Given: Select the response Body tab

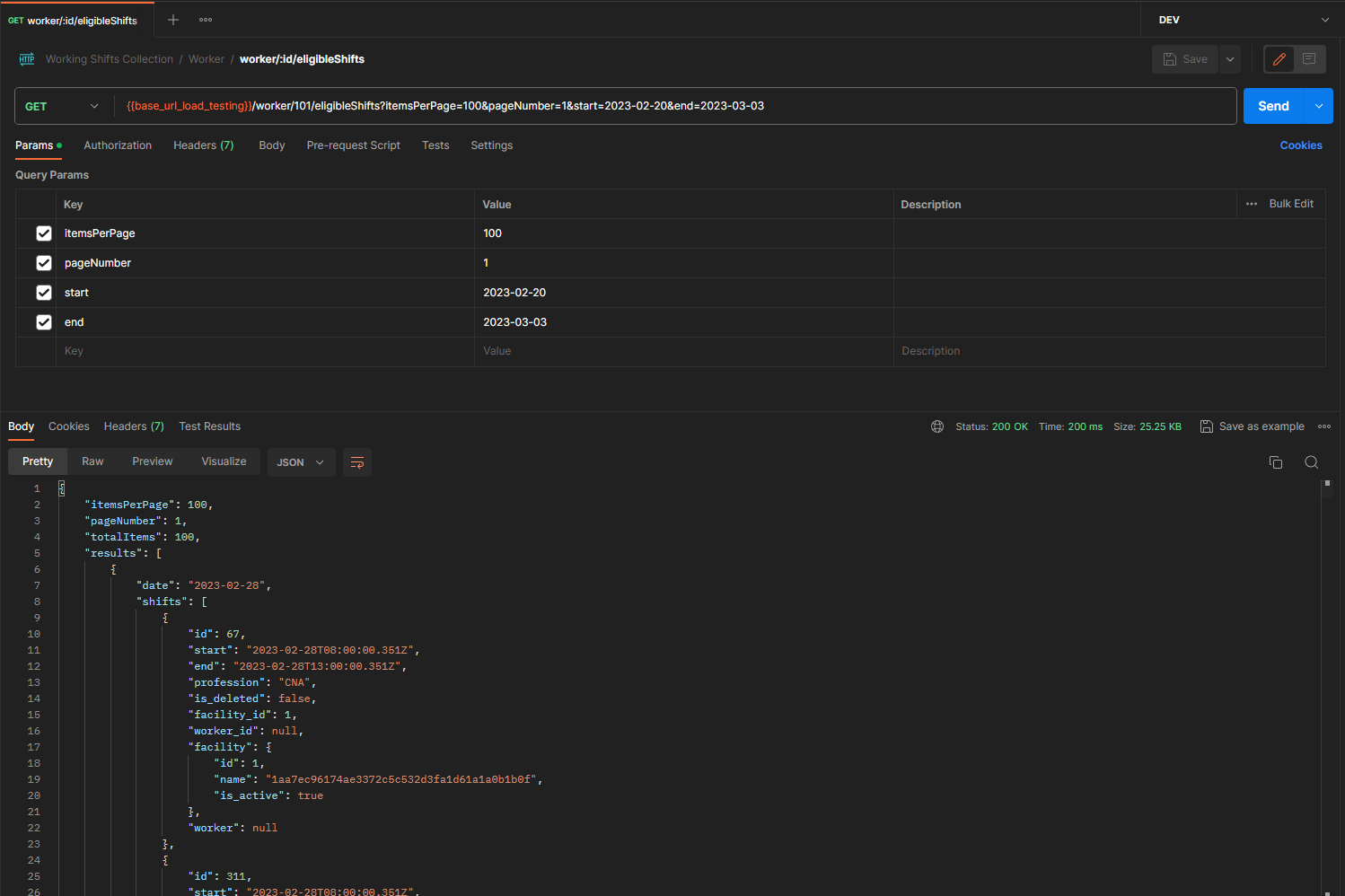Looking at the screenshot, I should tap(21, 426).
